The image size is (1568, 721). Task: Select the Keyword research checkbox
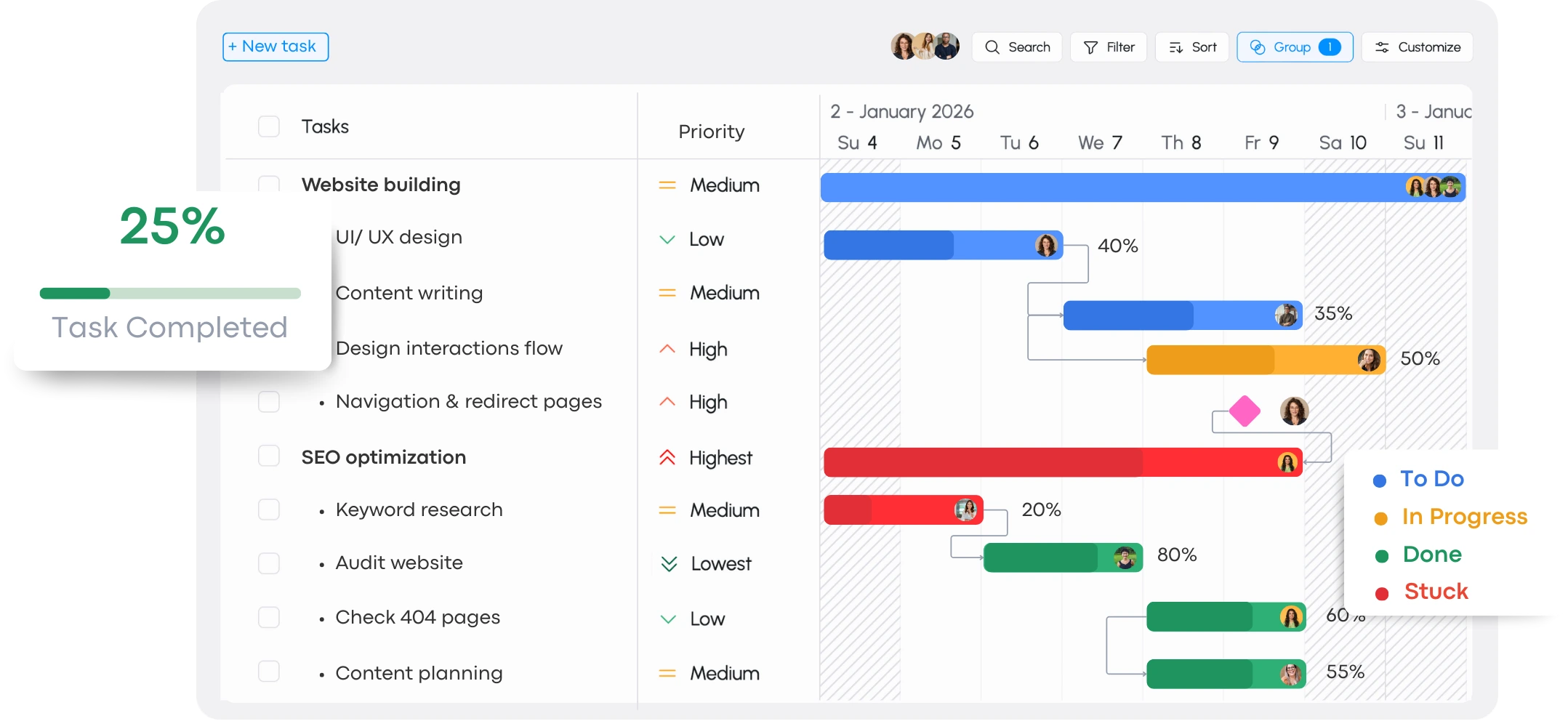click(x=269, y=509)
